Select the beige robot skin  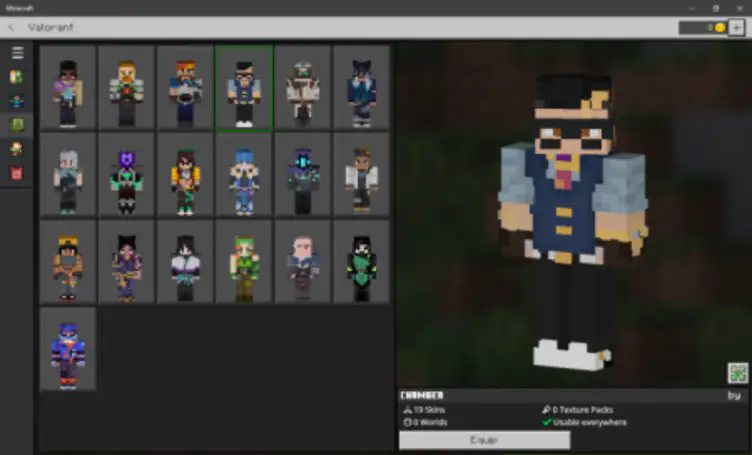[x=303, y=88]
